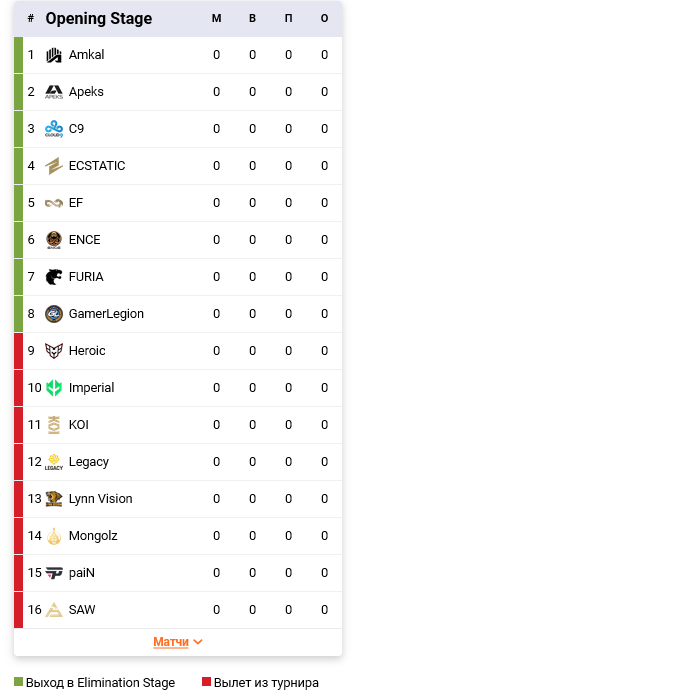698x695 pixels.
Task: Select the paiN team logo
Action: click(x=54, y=573)
